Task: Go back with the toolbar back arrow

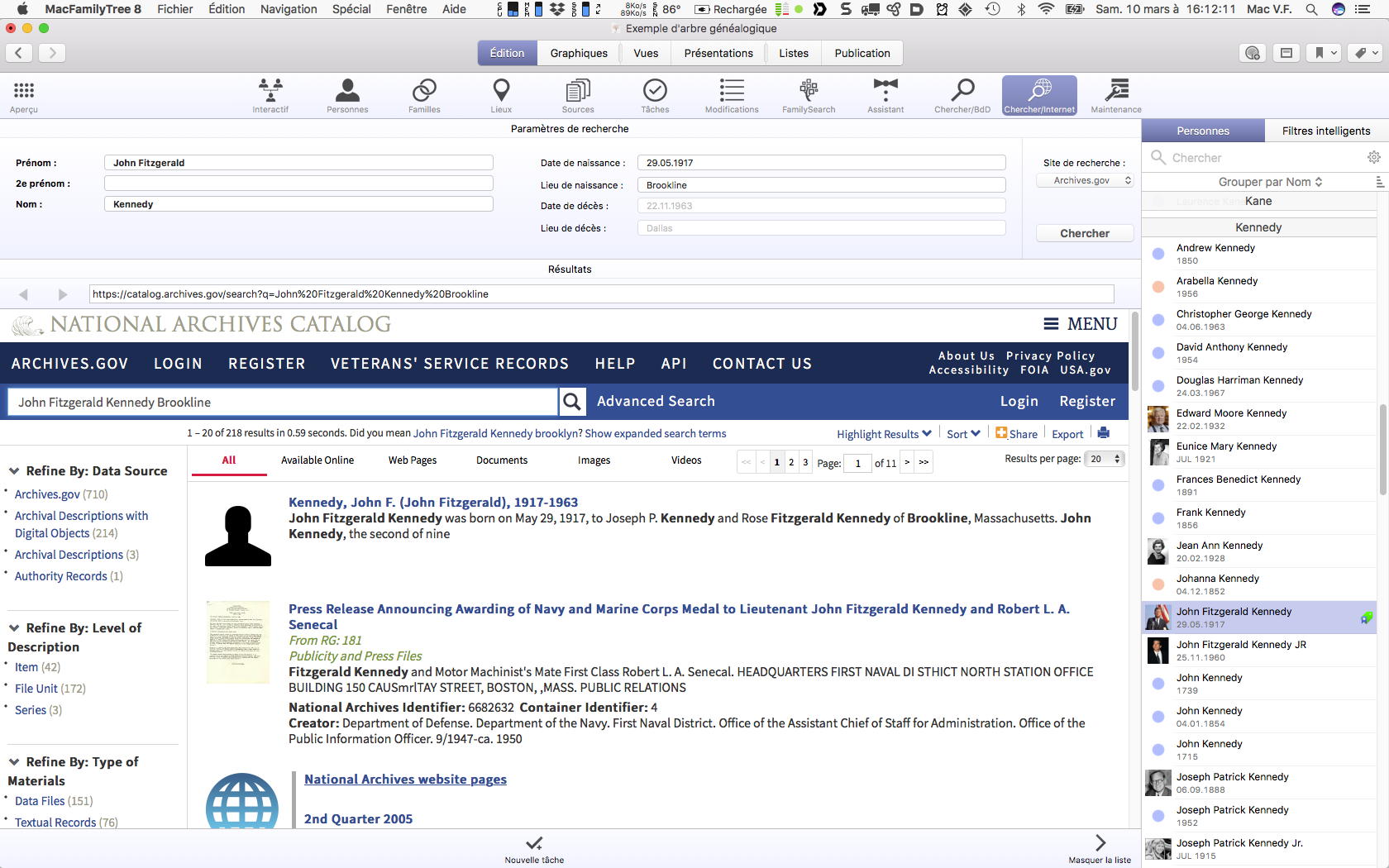Action: 19,53
